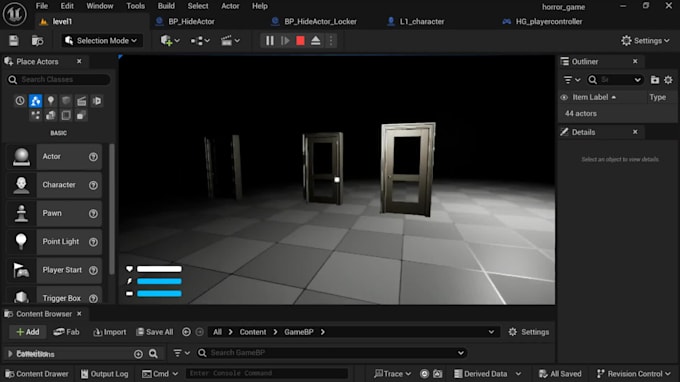Click the Save All button

pos(155,332)
